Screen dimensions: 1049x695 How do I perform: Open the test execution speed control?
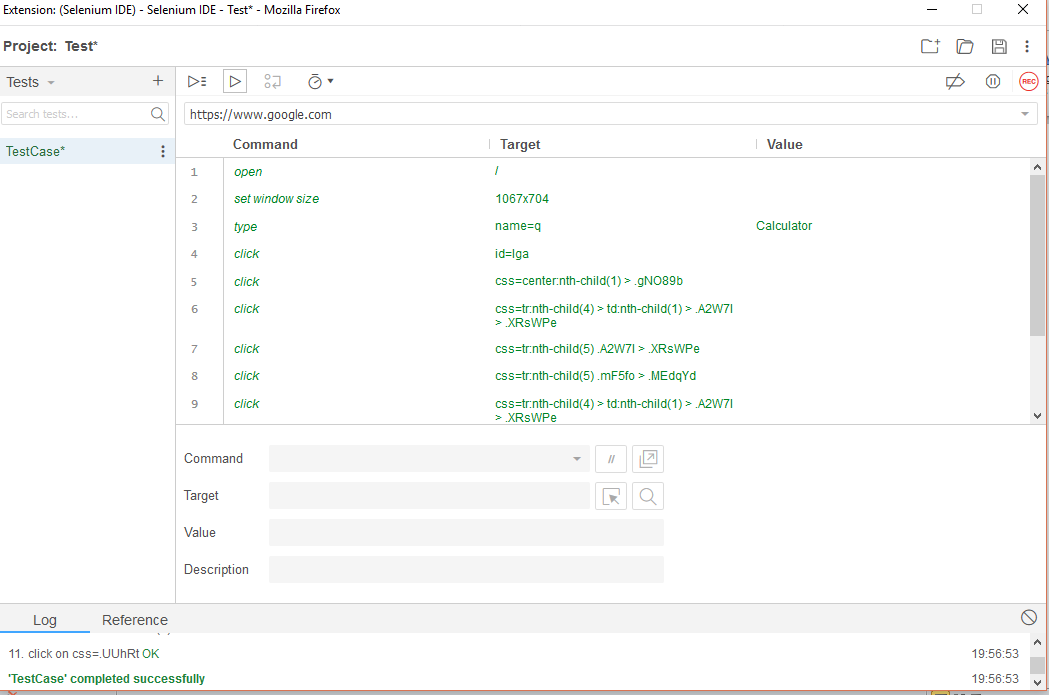[x=320, y=82]
